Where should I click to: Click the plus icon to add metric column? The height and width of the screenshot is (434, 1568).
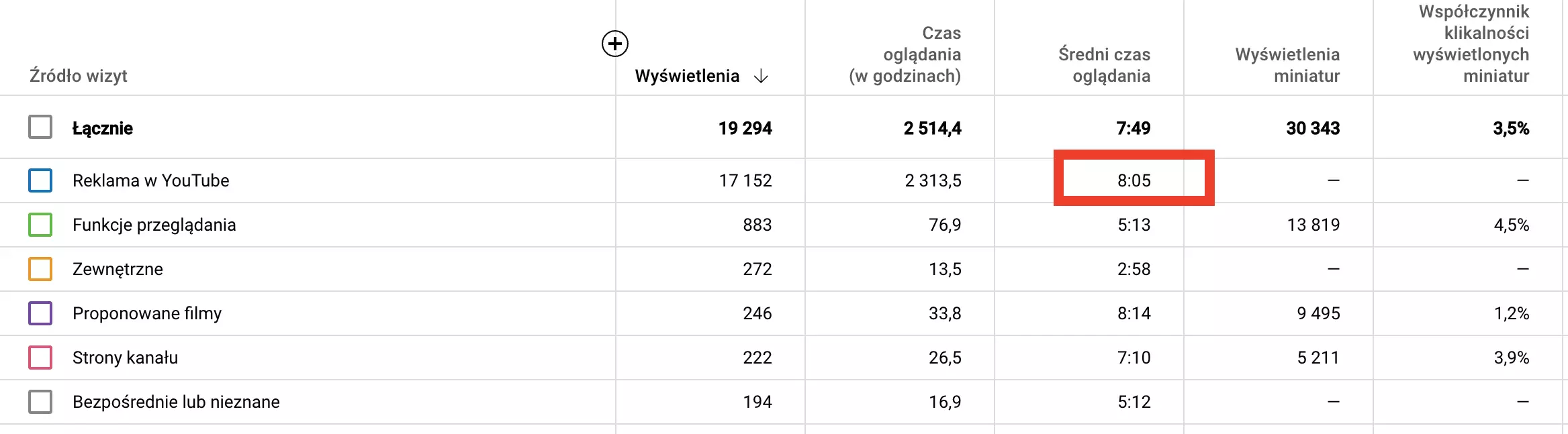[614, 44]
